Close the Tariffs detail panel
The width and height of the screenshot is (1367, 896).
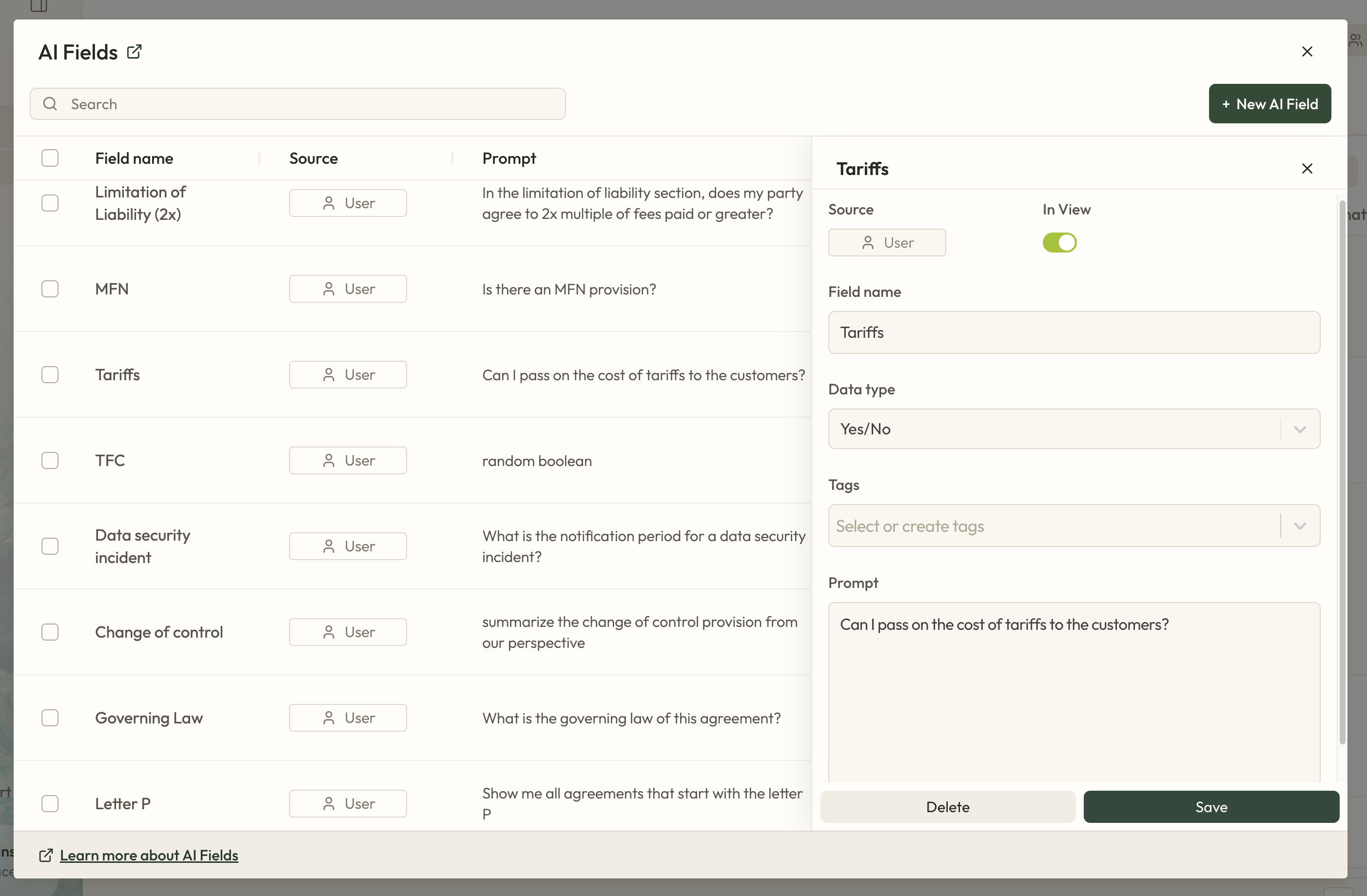tap(1307, 169)
